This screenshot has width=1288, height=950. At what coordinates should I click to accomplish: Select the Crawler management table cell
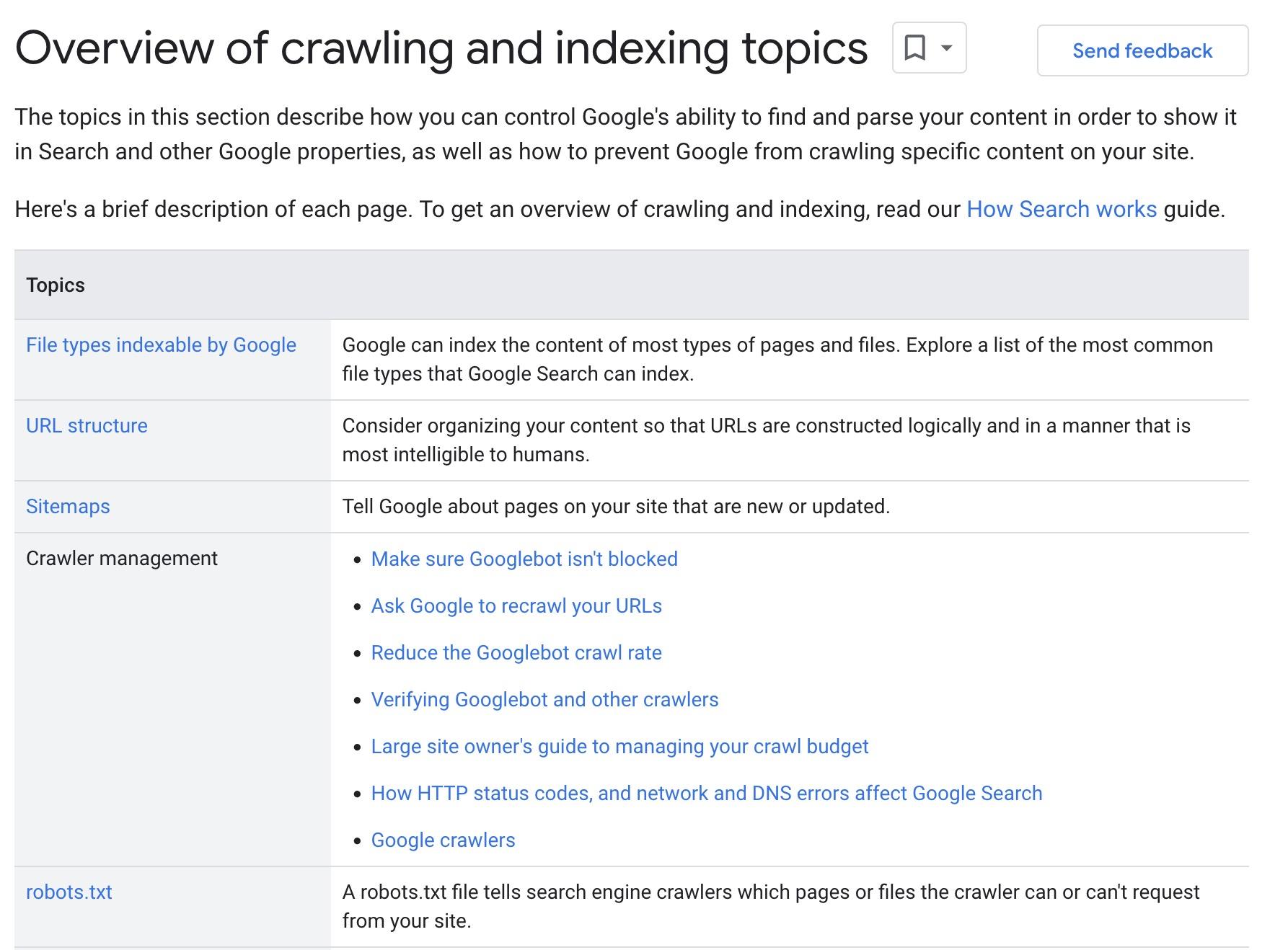pos(123,558)
